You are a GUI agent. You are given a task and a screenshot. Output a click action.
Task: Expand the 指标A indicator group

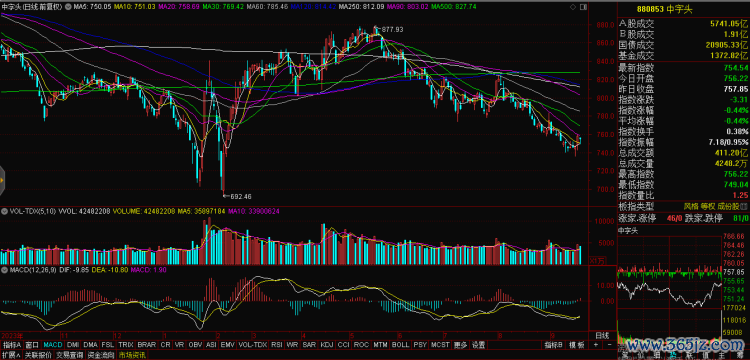(12, 345)
